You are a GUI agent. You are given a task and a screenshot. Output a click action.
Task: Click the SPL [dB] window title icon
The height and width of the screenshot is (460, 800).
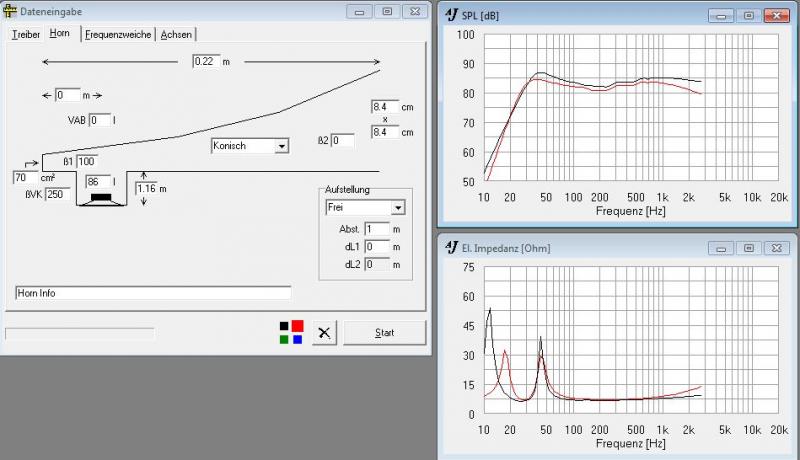point(452,15)
